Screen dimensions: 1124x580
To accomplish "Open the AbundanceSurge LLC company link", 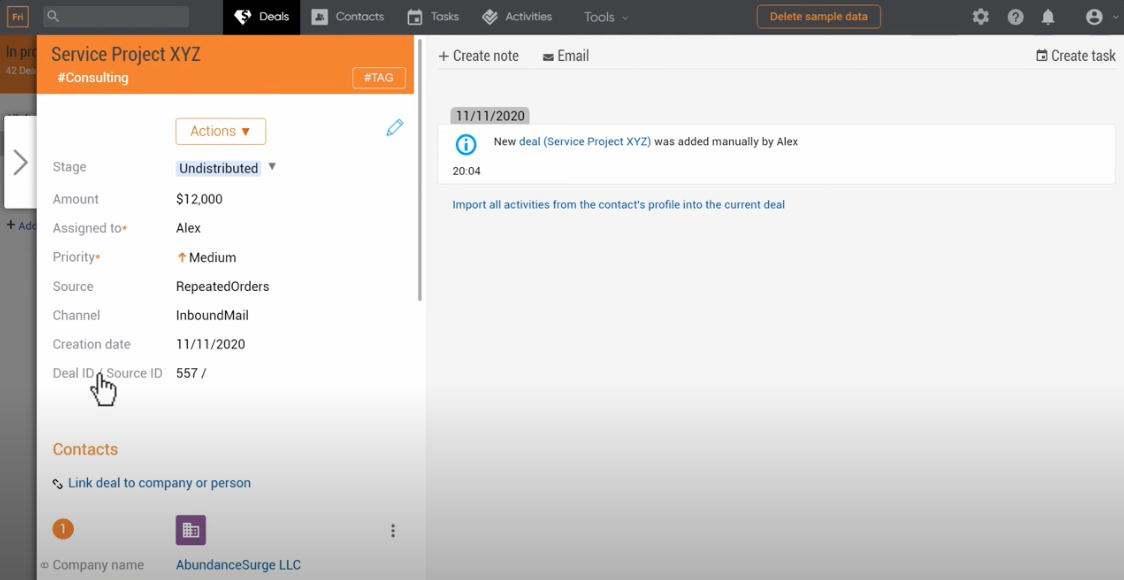I will 238,564.
